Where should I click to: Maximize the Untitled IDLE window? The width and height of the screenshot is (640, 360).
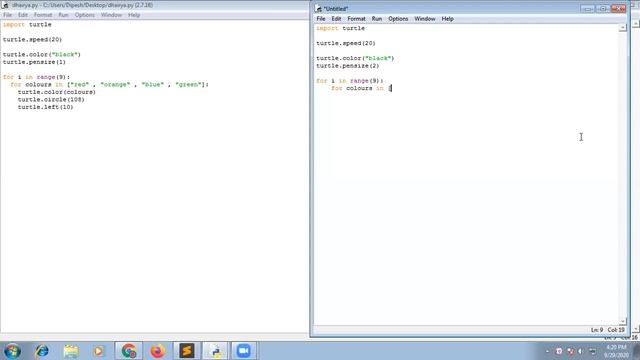point(602,8)
